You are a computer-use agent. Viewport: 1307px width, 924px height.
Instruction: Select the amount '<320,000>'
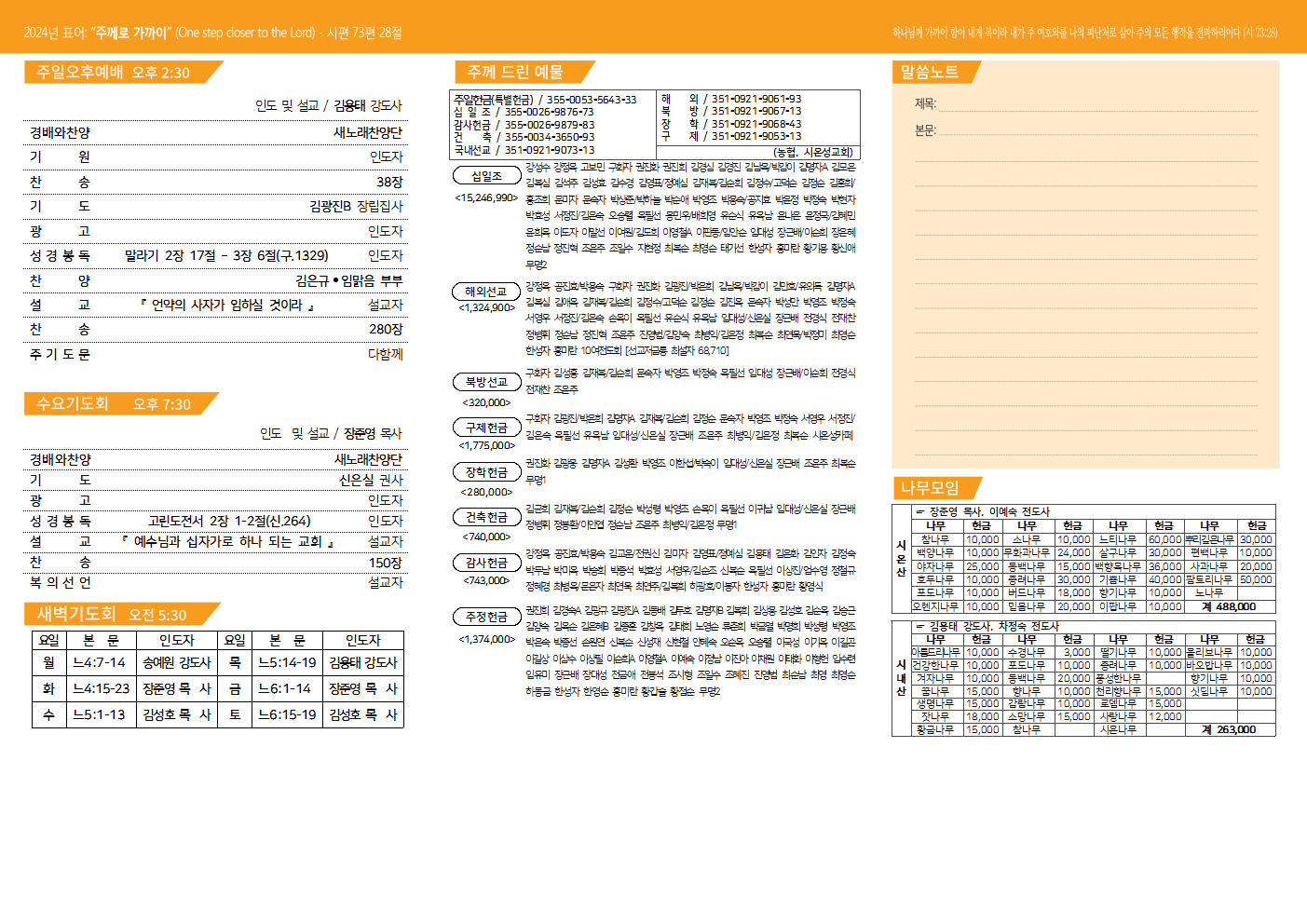(x=486, y=402)
